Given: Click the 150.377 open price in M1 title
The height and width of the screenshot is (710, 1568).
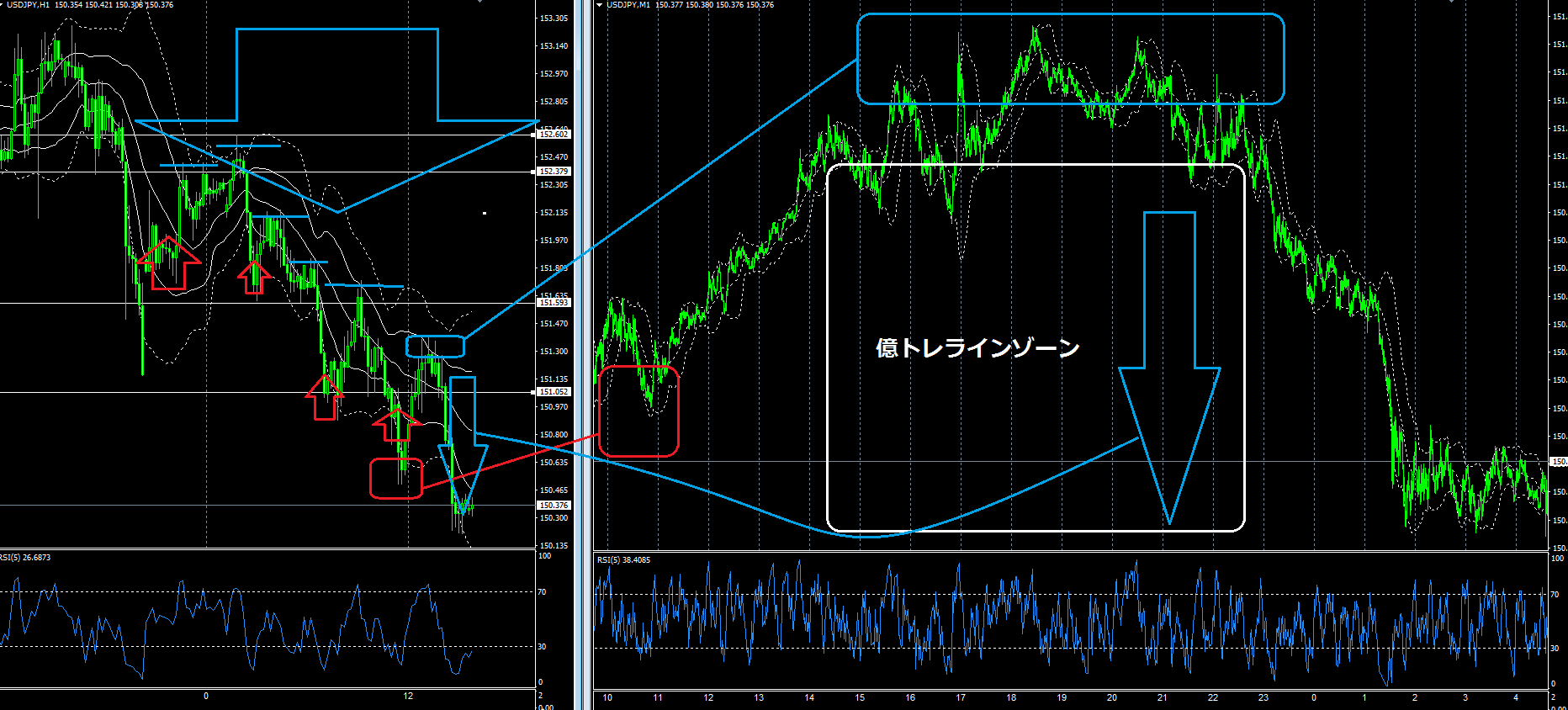Looking at the screenshot, I should 669,5.
